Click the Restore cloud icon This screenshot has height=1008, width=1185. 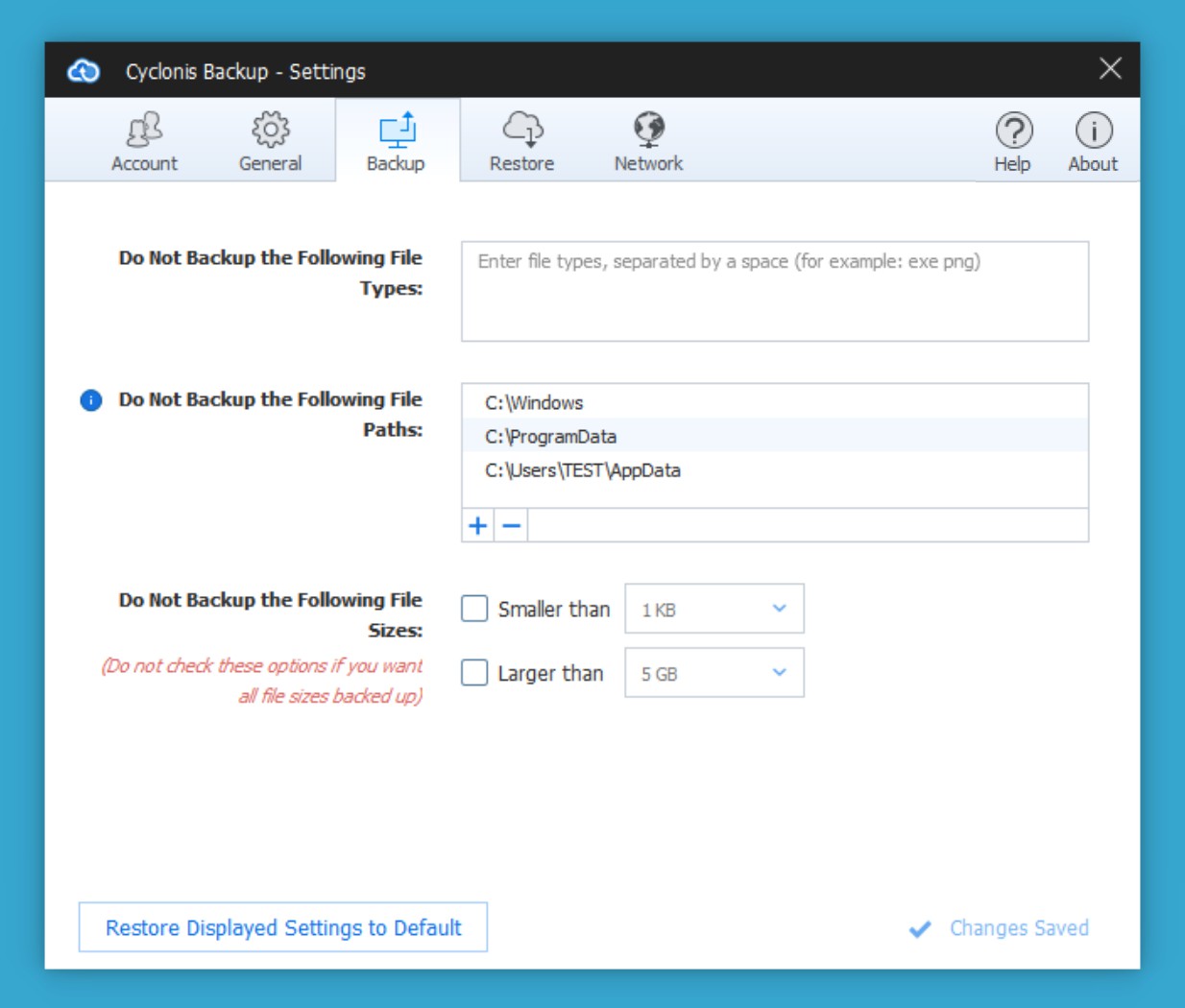(521, 130)
